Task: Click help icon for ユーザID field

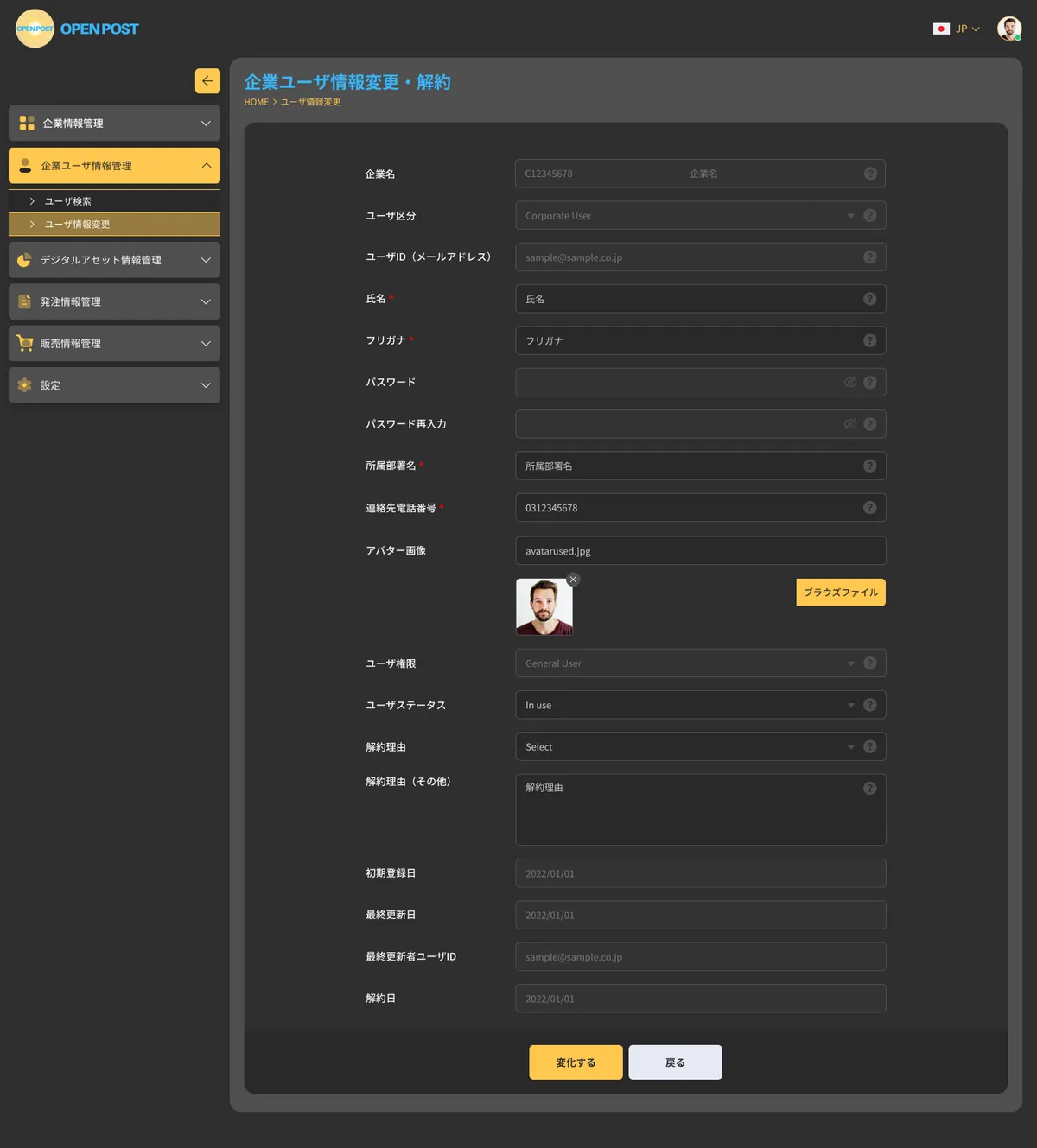Action: point(870,257)
